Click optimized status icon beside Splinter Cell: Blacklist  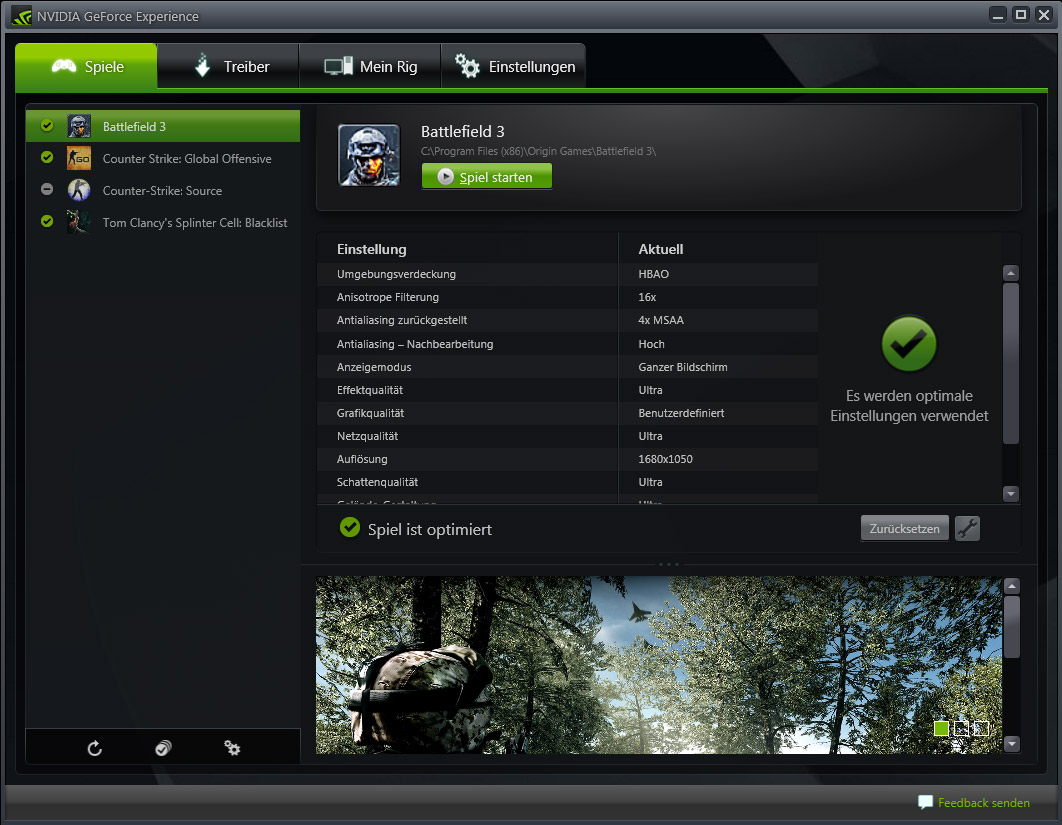(47, 221)
